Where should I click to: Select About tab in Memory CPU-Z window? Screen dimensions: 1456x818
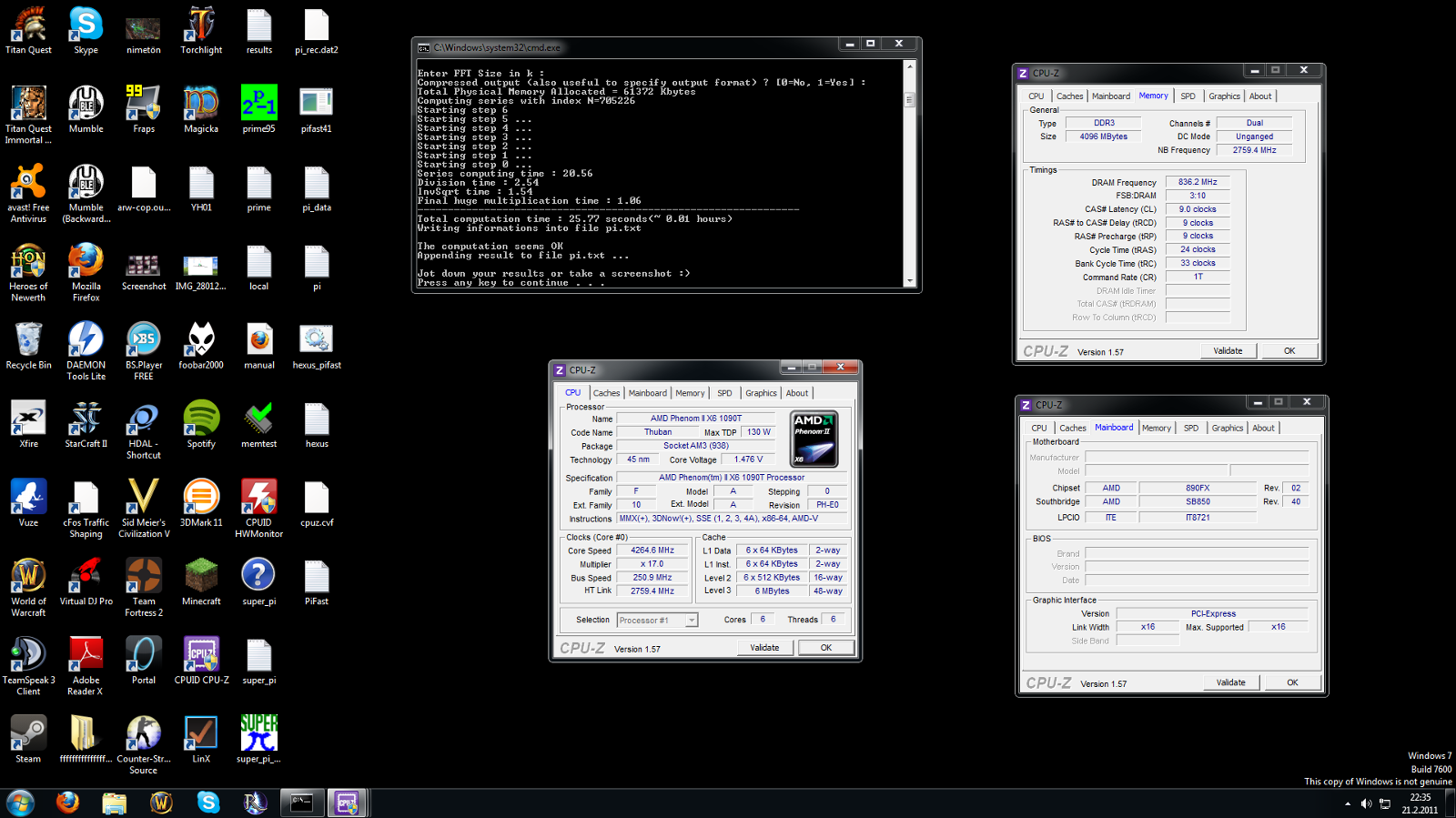coord(1260,96)
